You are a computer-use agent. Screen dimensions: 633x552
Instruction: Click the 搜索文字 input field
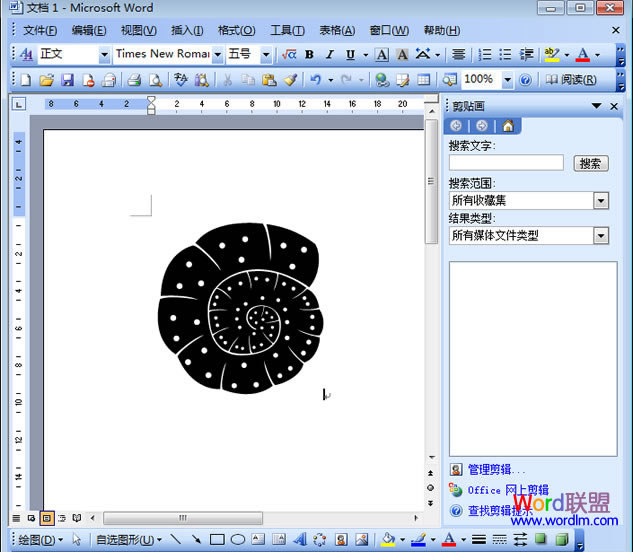tap(506, 162)
